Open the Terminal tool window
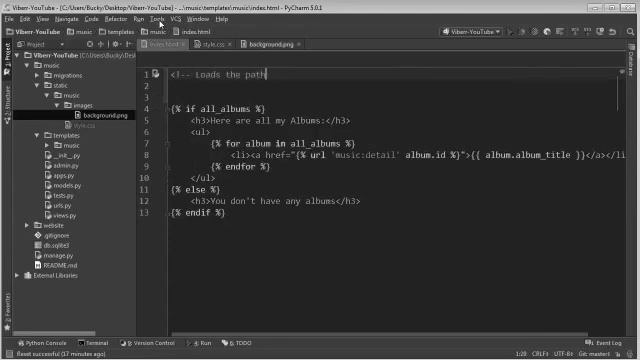This screenshot has height=360, width=640. pyautogui.click(x=93, y=343)
